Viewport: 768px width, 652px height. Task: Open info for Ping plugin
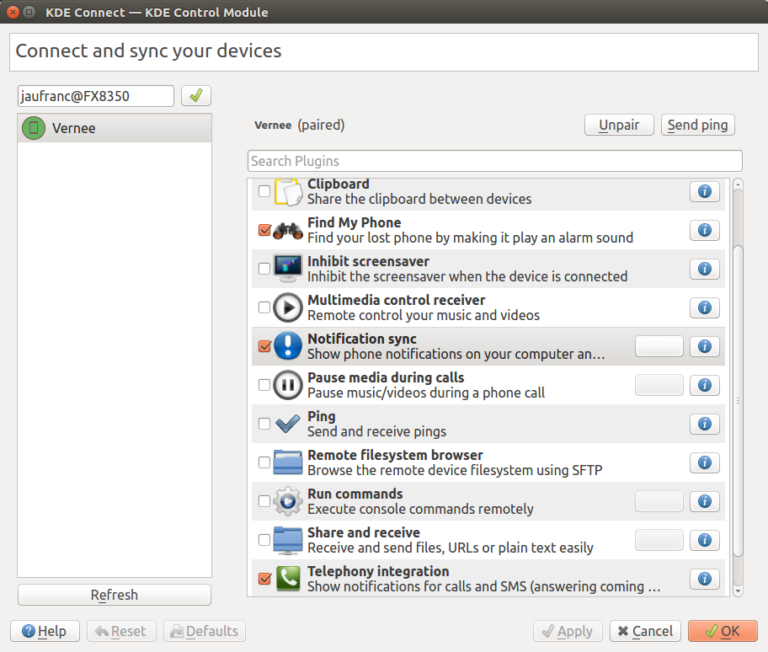(704, 424)
